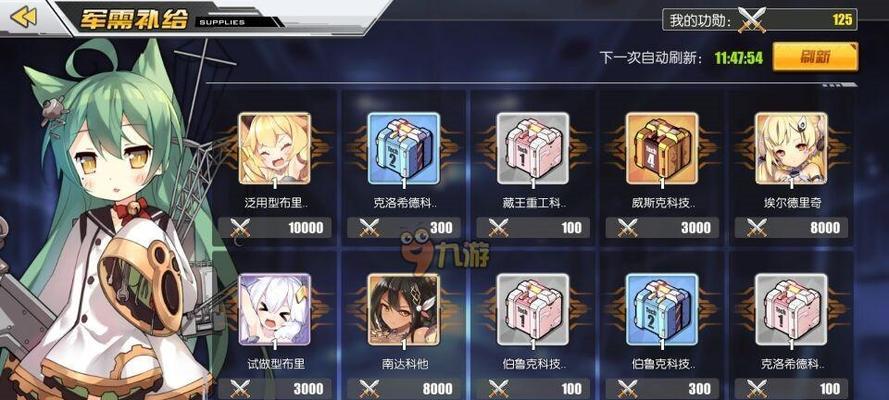Select the 藏王重工科 T1 tech box
The height and width of the screenshot is (400, 889).
pyautogui.click(x=533, y=148)
